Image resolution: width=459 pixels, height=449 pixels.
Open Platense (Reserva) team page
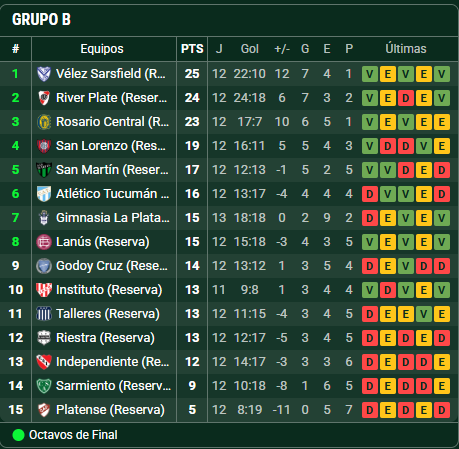[110, 410]
